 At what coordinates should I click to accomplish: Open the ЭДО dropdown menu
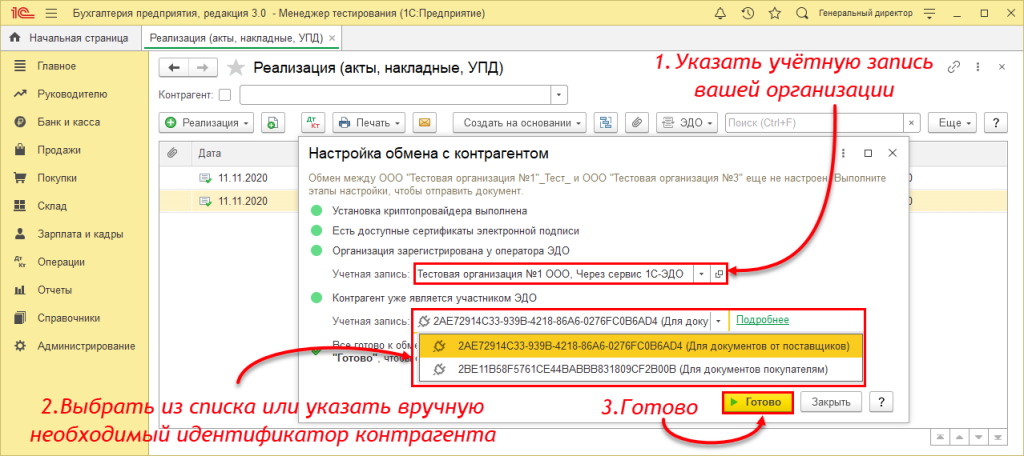(x=687, y=123)
